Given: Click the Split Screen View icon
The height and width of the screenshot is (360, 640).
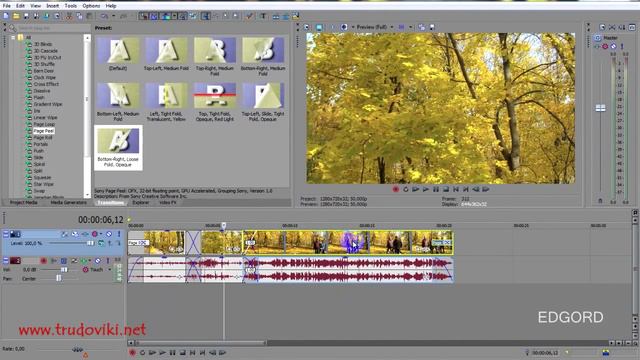Looking at the screenshot, I should (x=344, y=27).
